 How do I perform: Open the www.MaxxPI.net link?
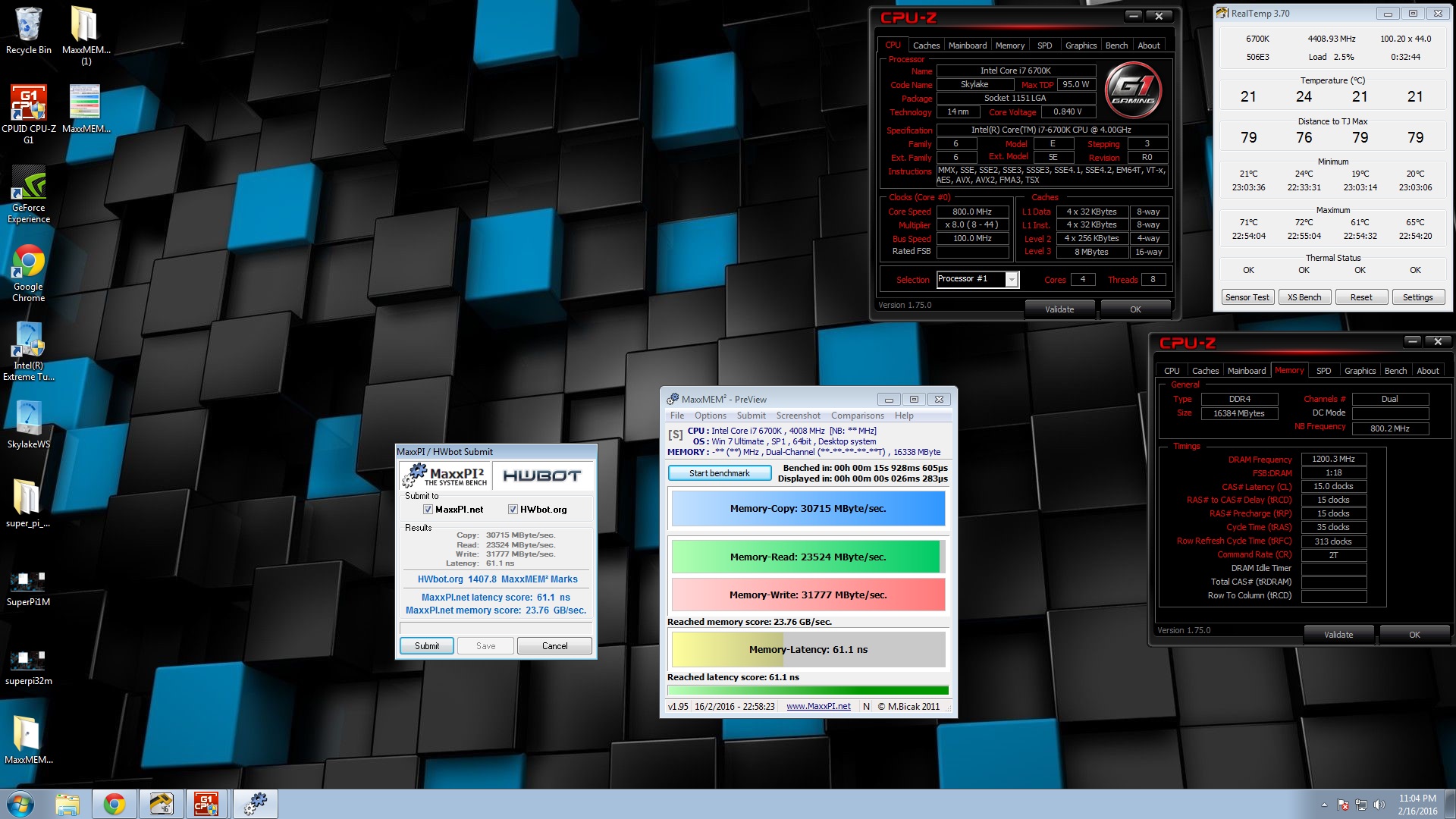click(x=818, y=707)
